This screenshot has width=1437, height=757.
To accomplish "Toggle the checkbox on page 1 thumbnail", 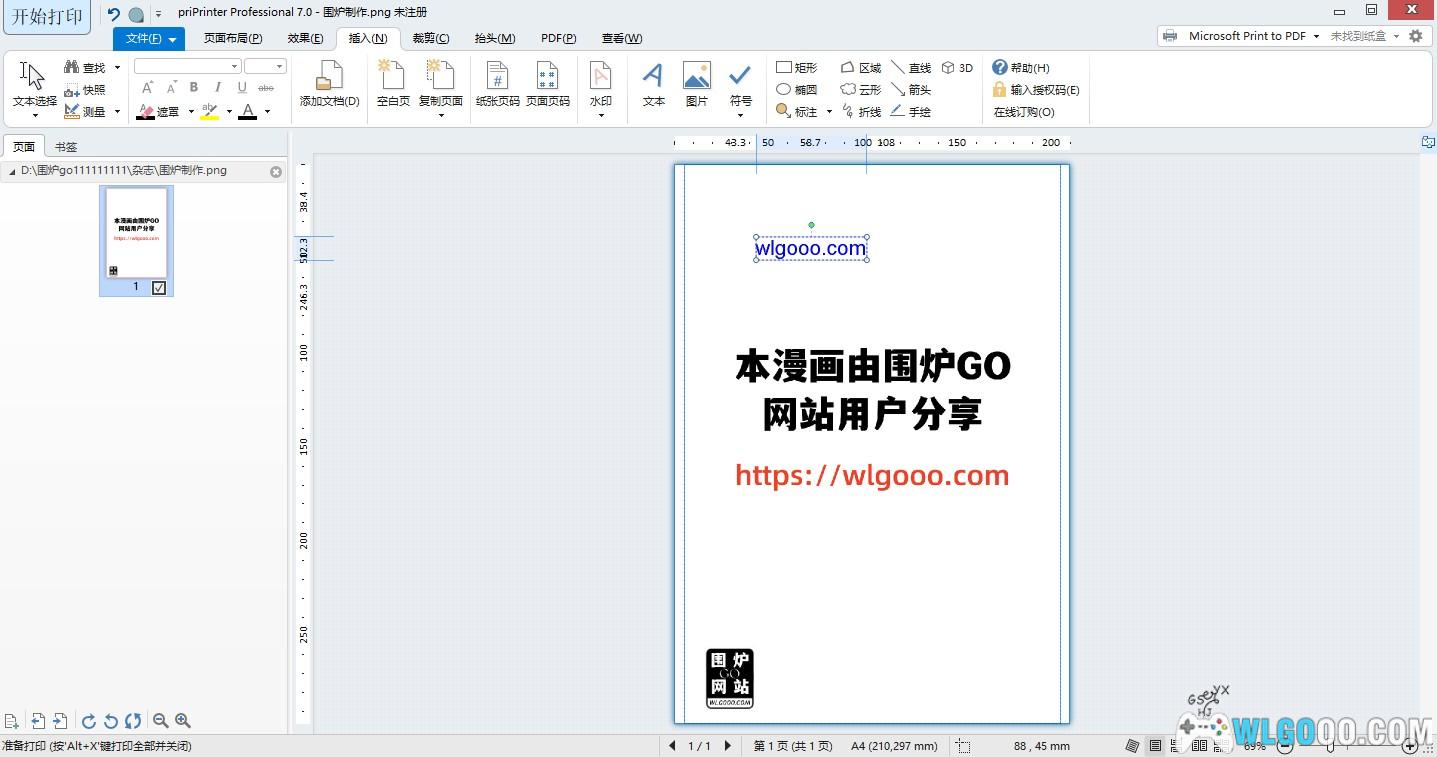I will click(x=159, y=288).
